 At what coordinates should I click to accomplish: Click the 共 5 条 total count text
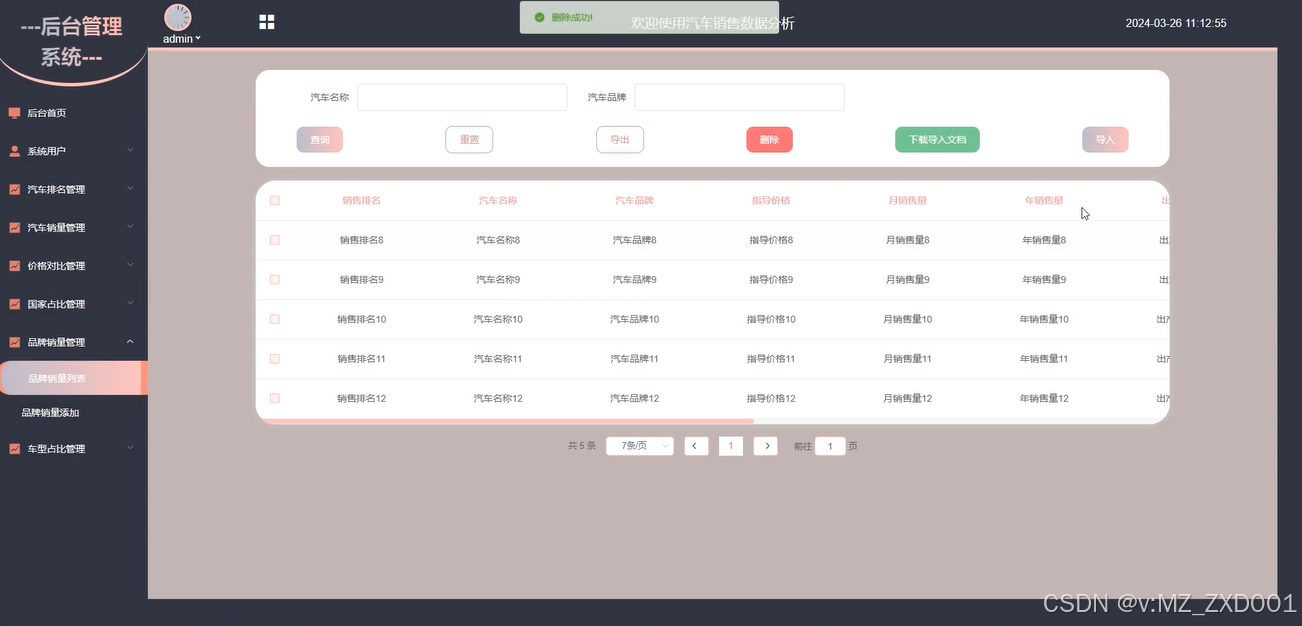pos(582,446)
